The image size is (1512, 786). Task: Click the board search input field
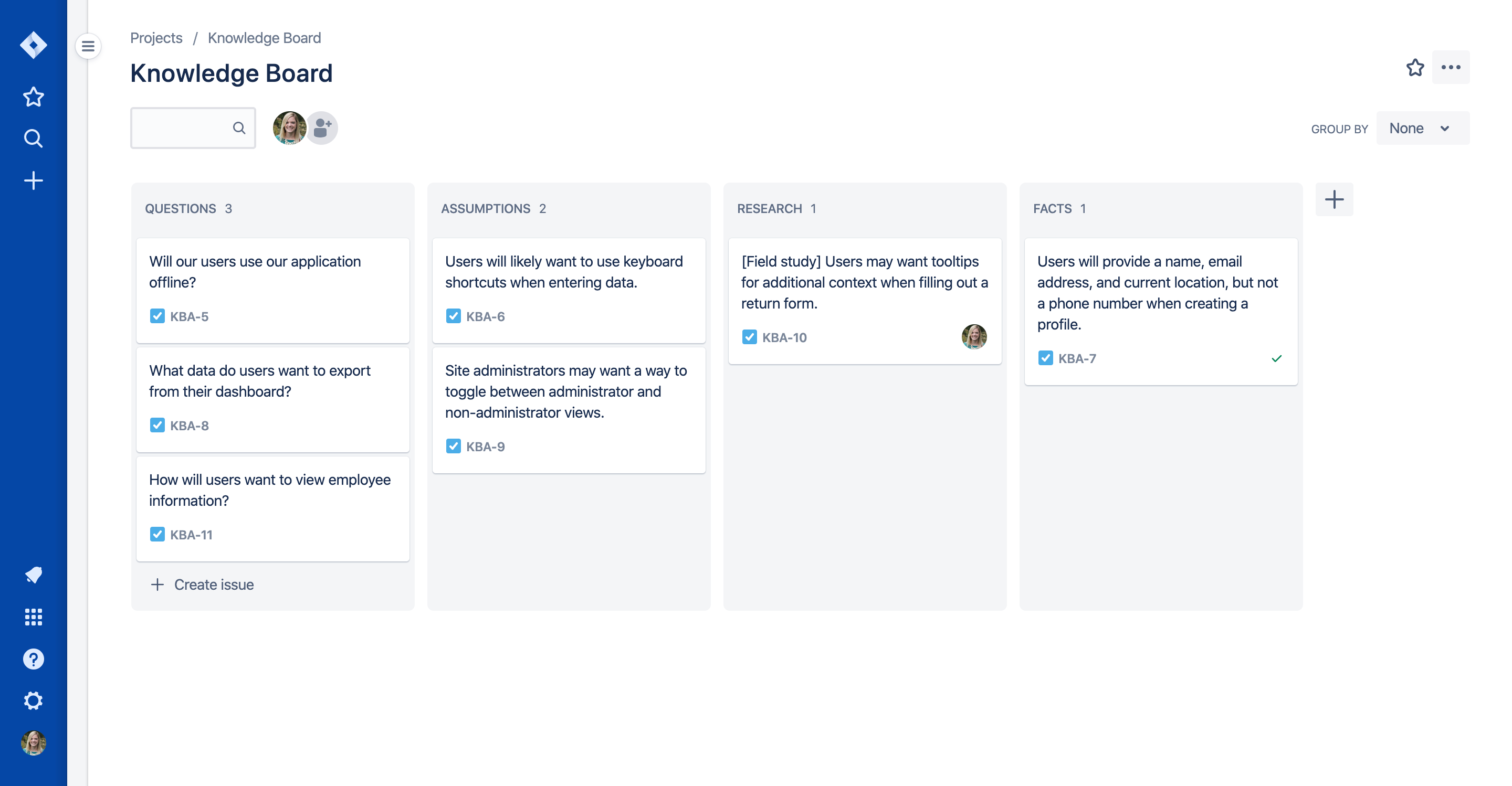pyautogui.click(x=183, y=128)
